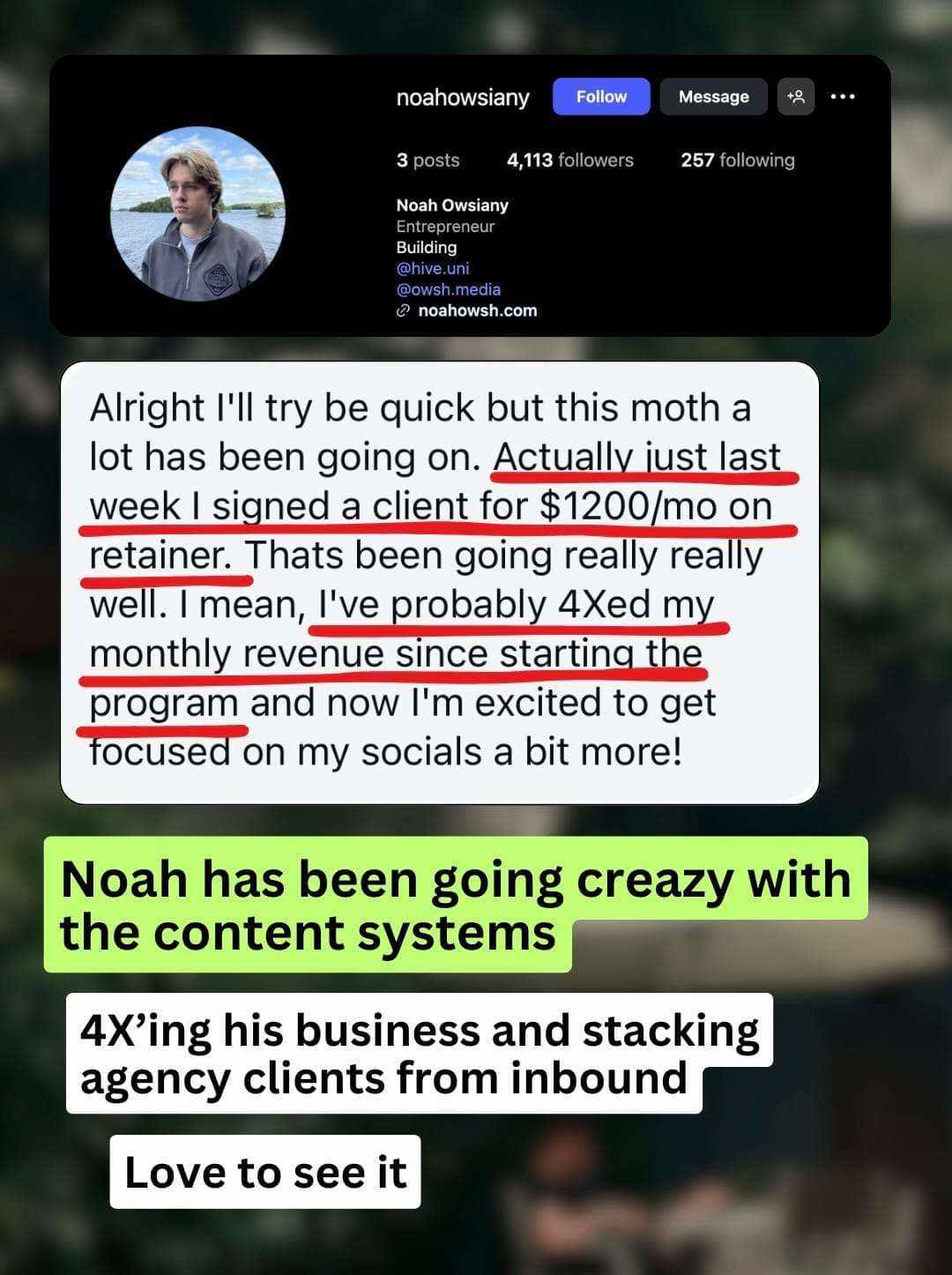The image size is (952, 1275).
Task: Click the blue Follow button
Action: coord(601,96)
